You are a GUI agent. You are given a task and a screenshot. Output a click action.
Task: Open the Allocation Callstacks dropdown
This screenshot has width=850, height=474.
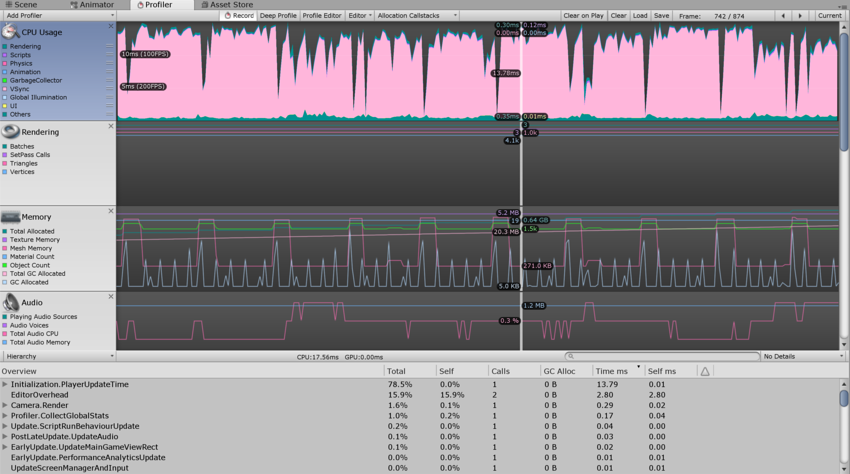416,16
